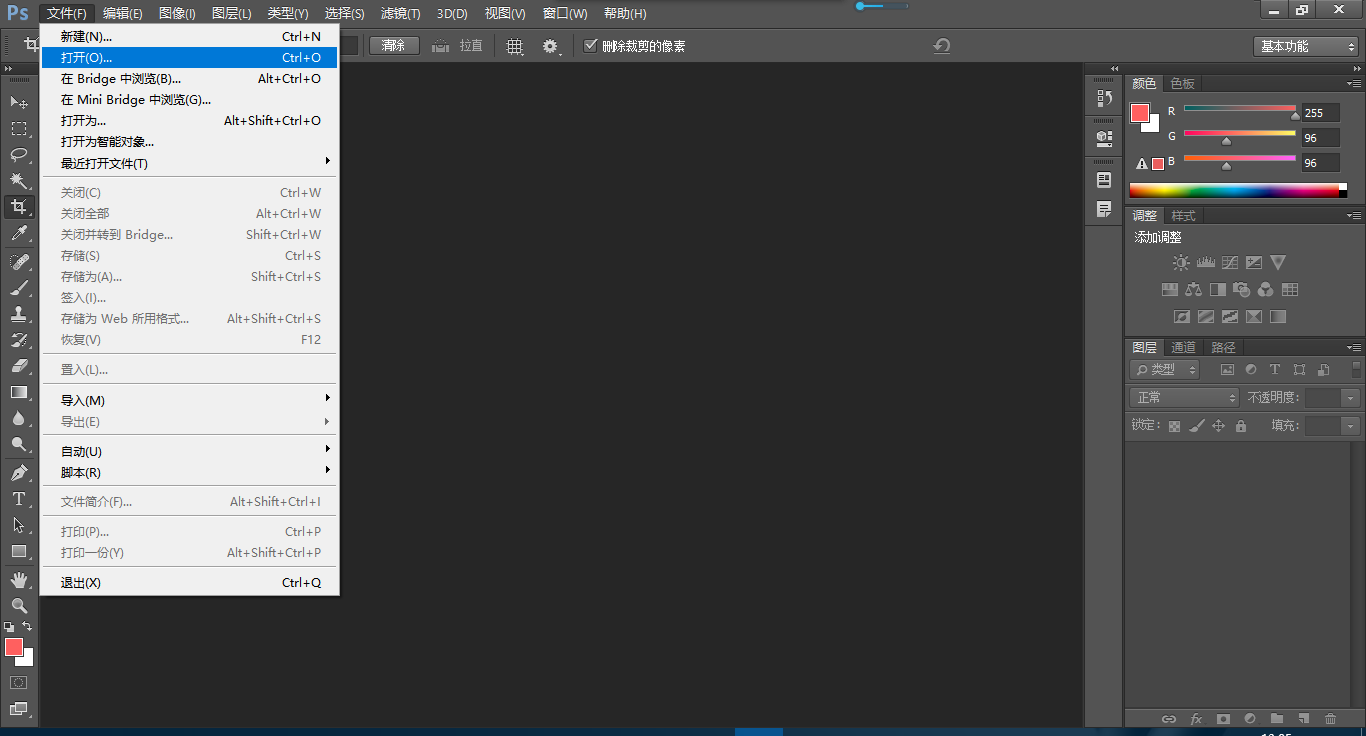Click the G value input field

tap(1320, 138)
